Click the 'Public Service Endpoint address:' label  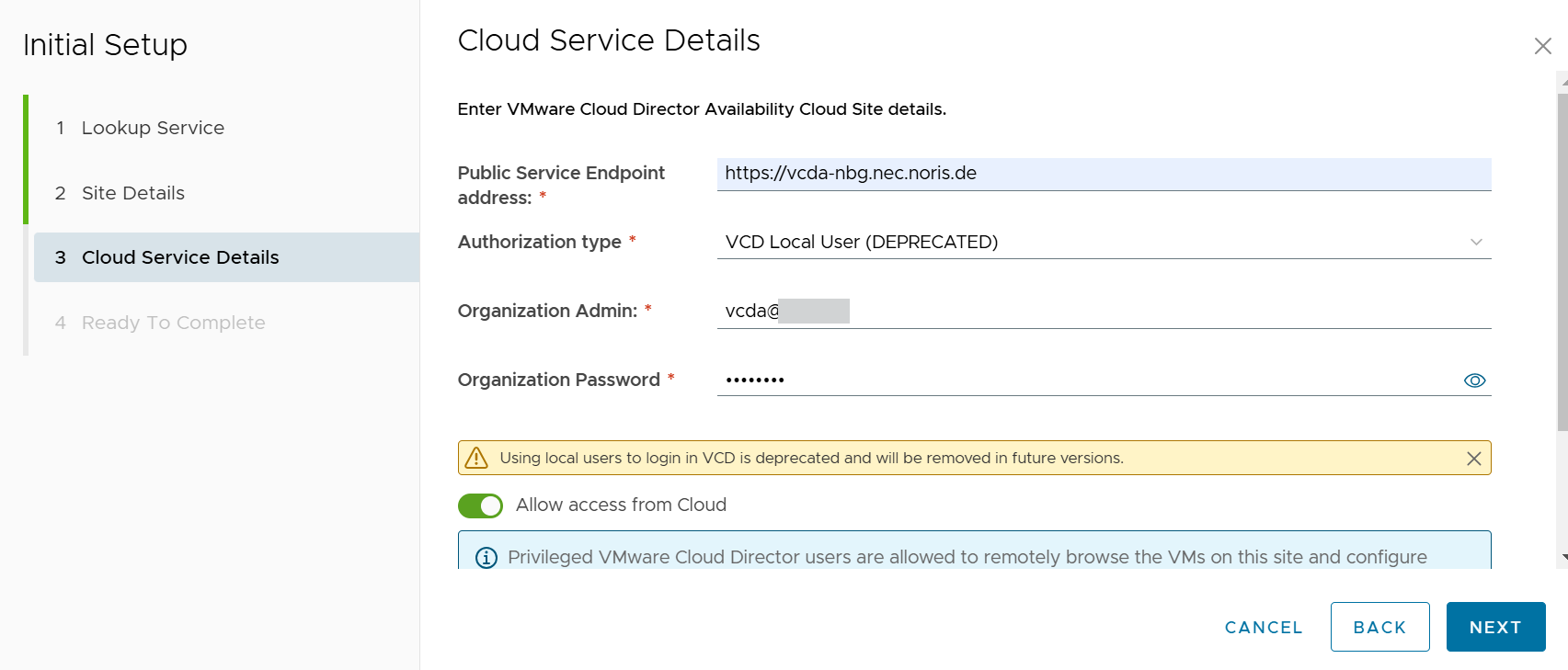[x=561, y=185]
